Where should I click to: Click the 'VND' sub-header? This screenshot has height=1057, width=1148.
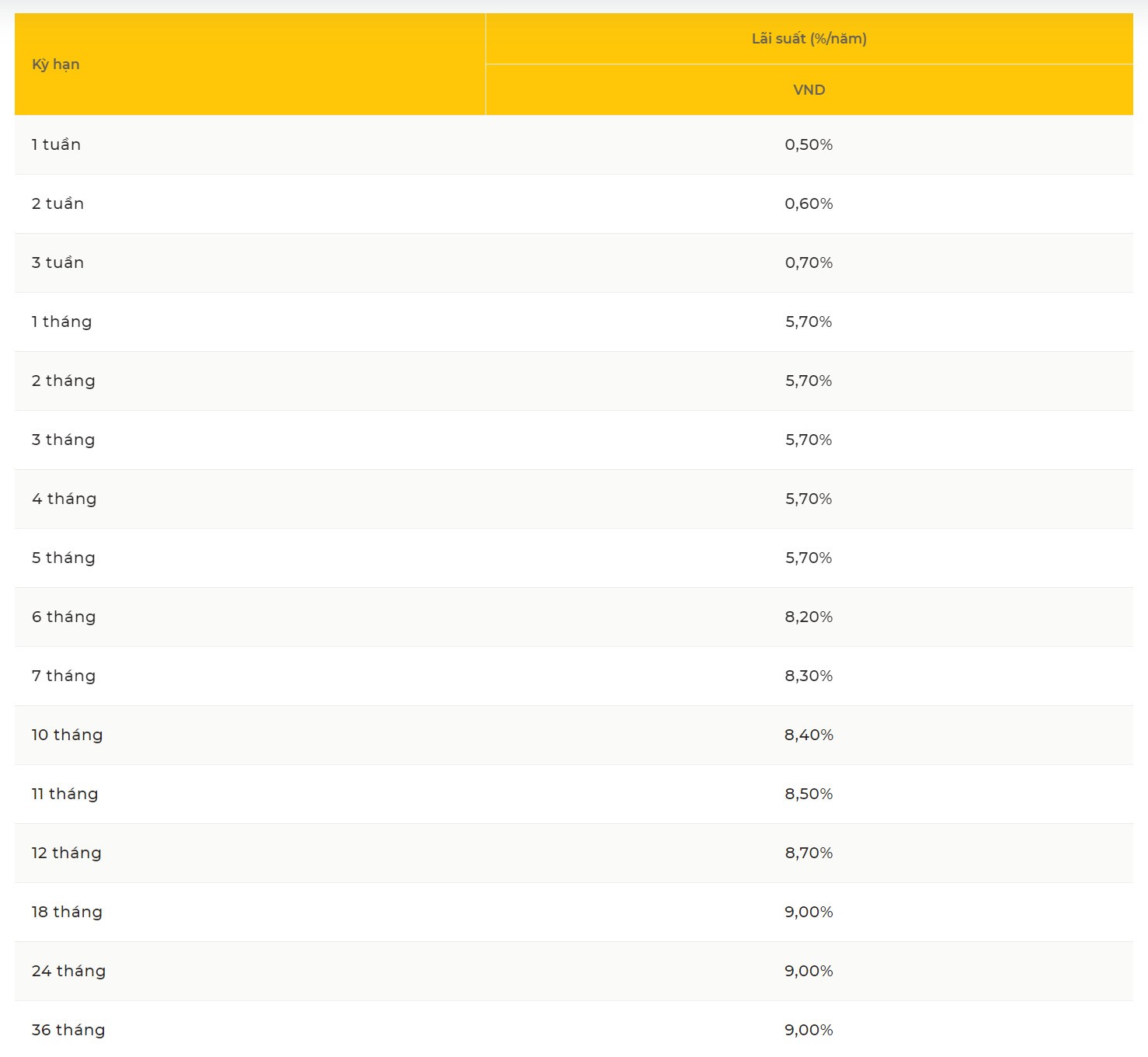809,90
